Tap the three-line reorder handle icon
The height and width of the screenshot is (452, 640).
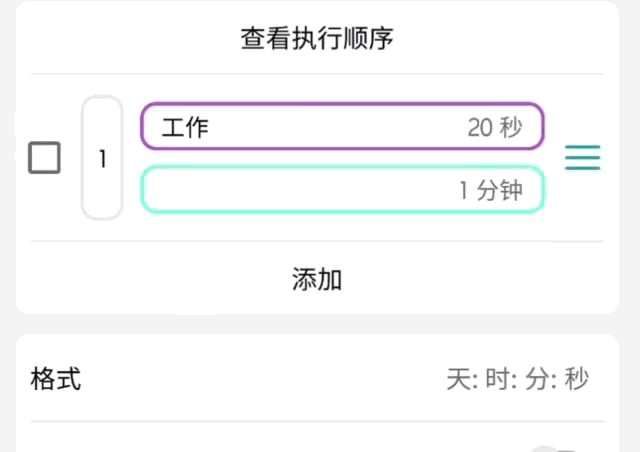[x=583, y=158]
